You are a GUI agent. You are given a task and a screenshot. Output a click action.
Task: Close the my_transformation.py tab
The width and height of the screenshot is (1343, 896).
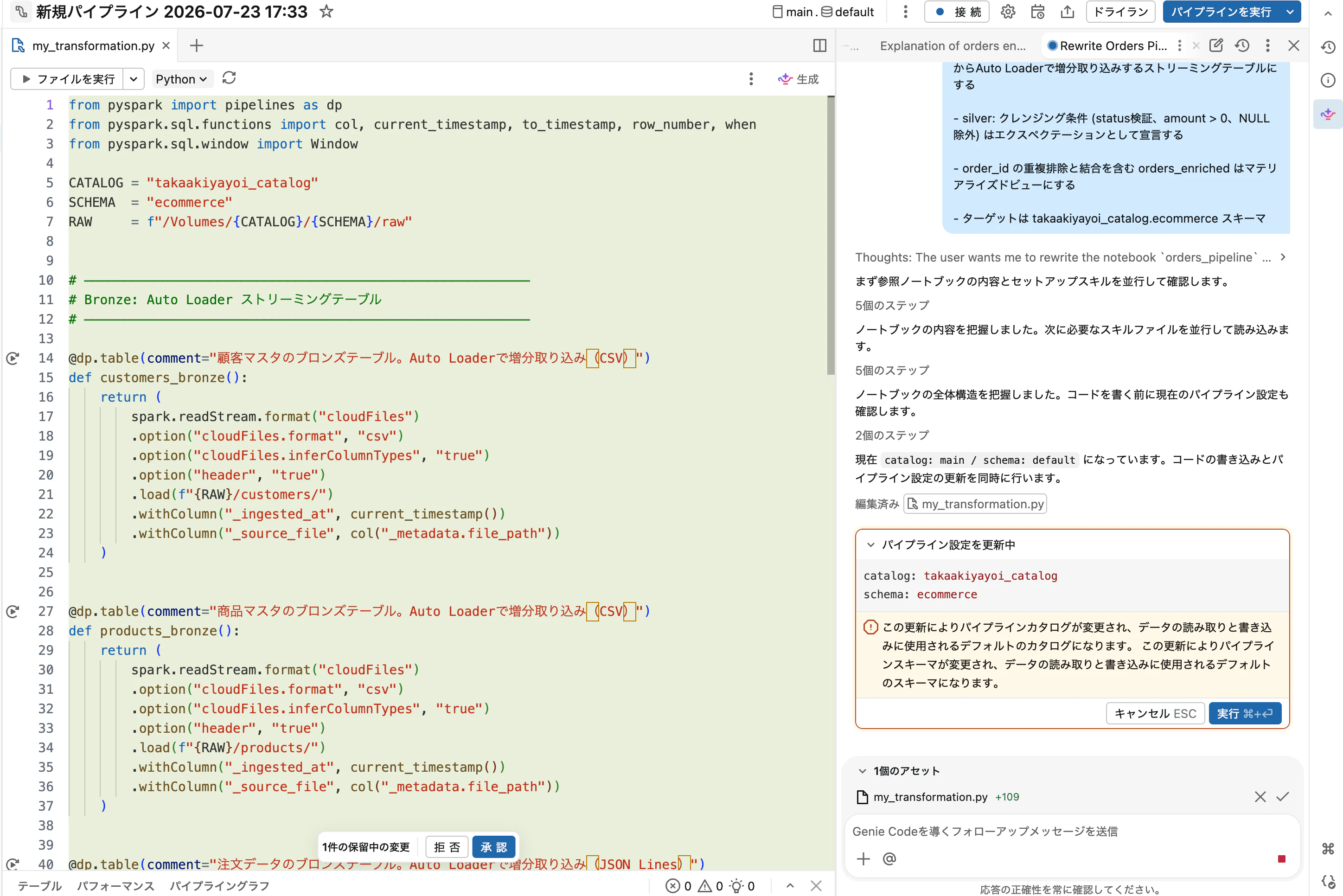click(166, 45)
